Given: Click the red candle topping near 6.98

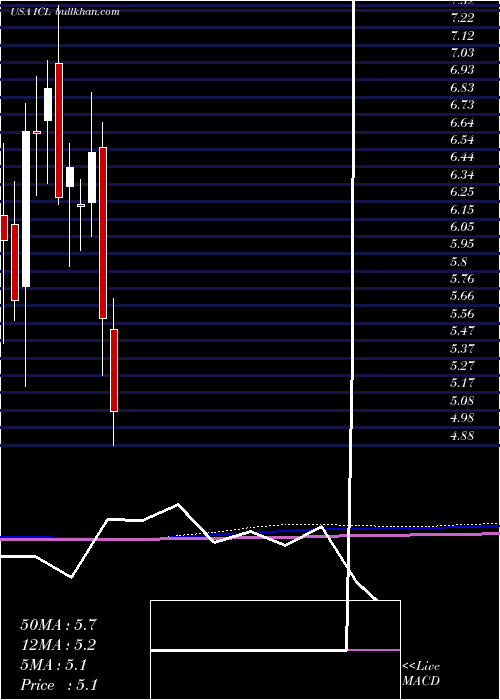Looking at the screenshot, I should tap(59, 130).
